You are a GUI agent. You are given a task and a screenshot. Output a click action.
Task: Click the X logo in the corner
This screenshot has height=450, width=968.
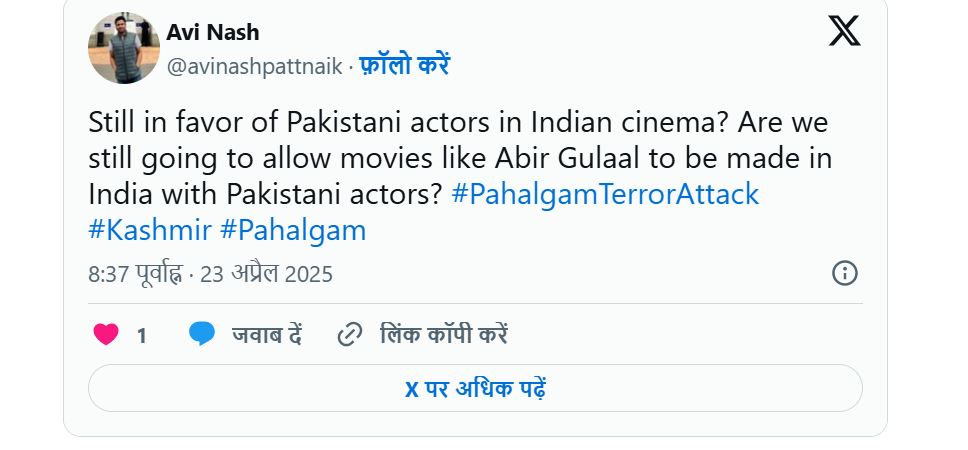pyautogui.click(x=844, y=32)
